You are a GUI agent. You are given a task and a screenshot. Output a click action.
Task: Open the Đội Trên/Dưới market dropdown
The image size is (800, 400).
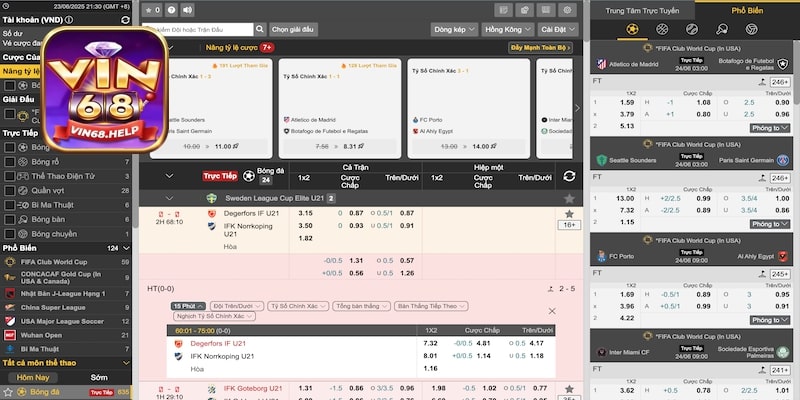coord(237,306)
